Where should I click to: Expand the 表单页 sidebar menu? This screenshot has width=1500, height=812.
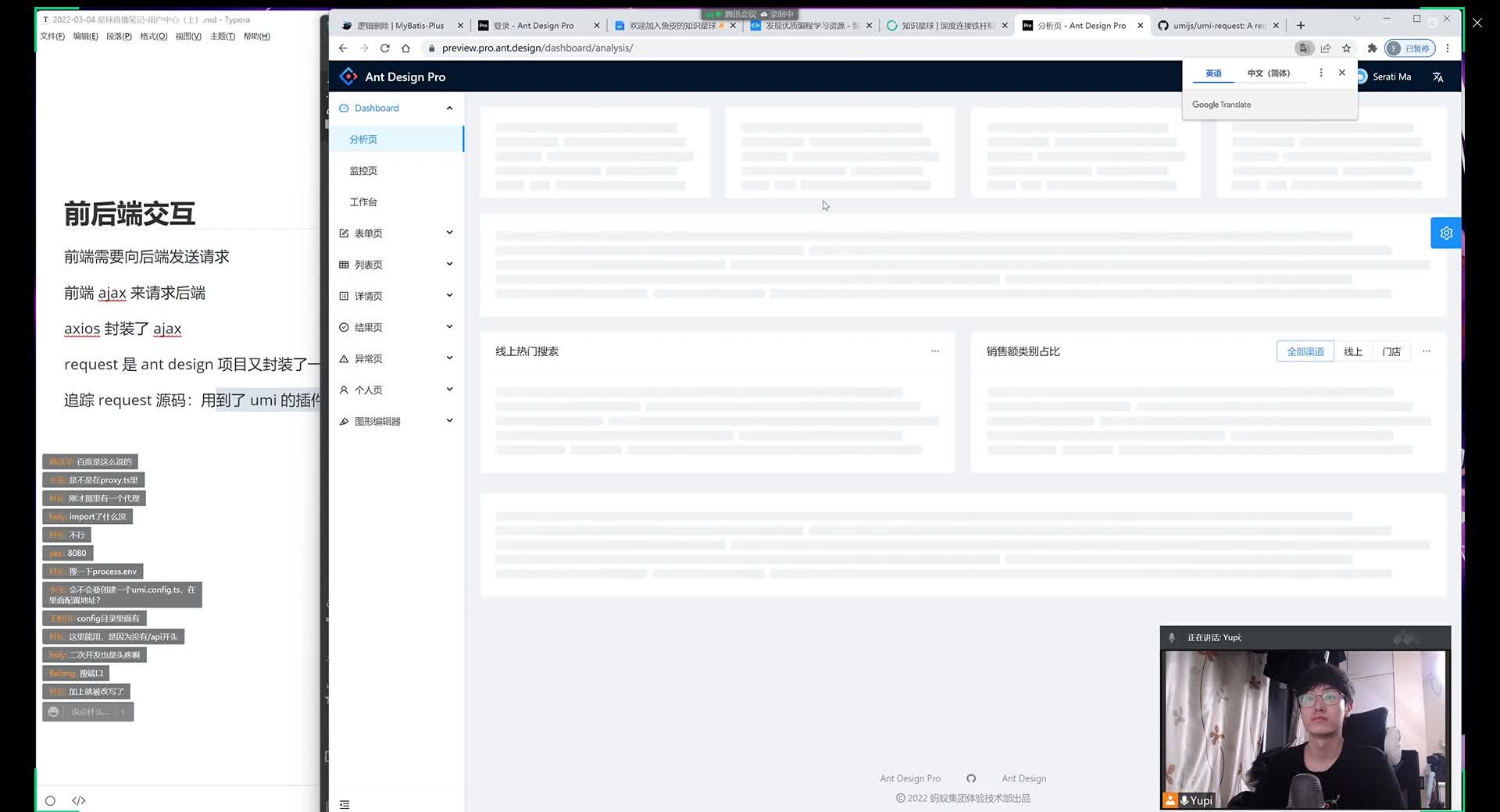[396, 233]
